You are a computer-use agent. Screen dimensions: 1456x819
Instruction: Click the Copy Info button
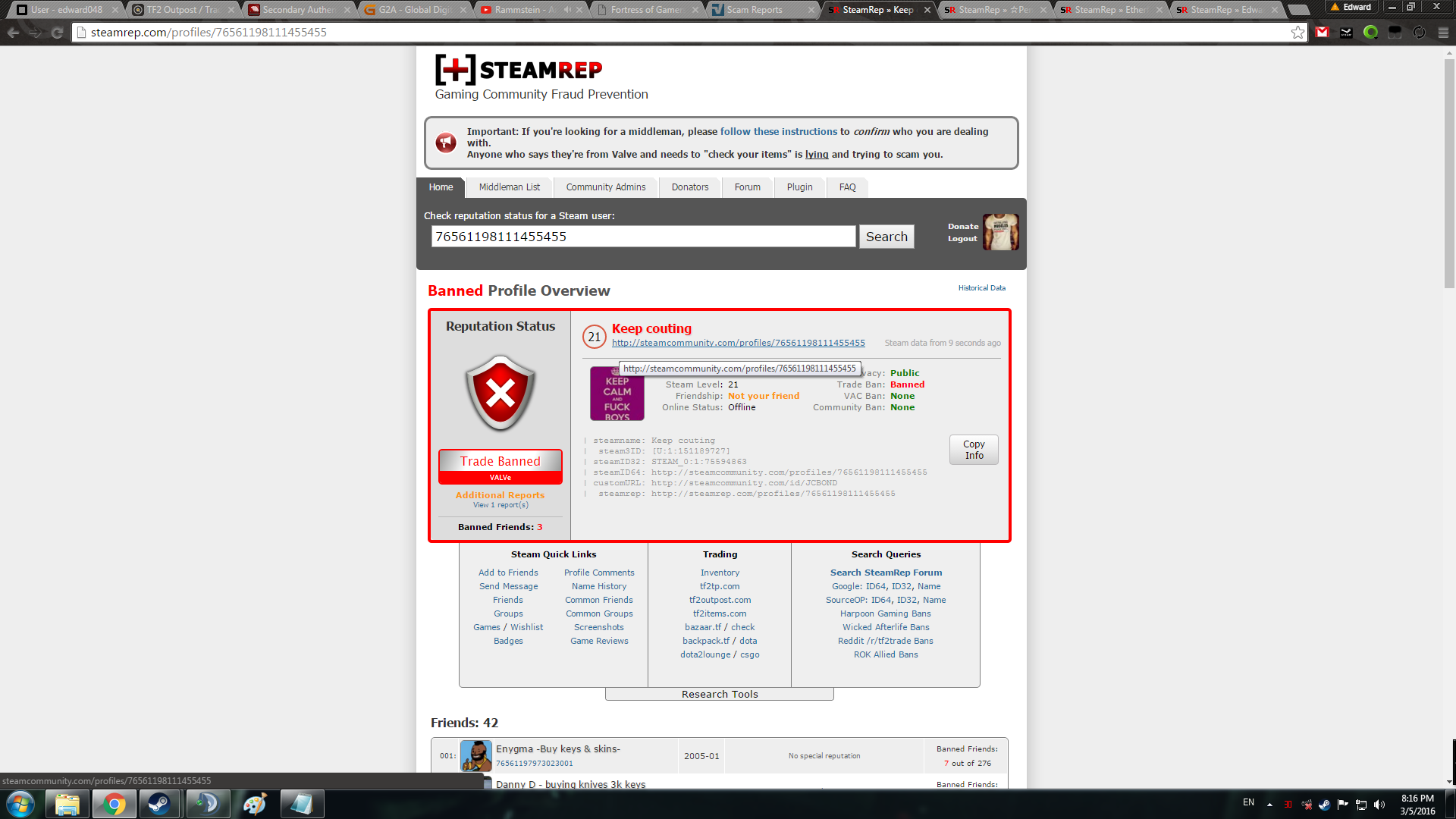click(x=974, y=450)
